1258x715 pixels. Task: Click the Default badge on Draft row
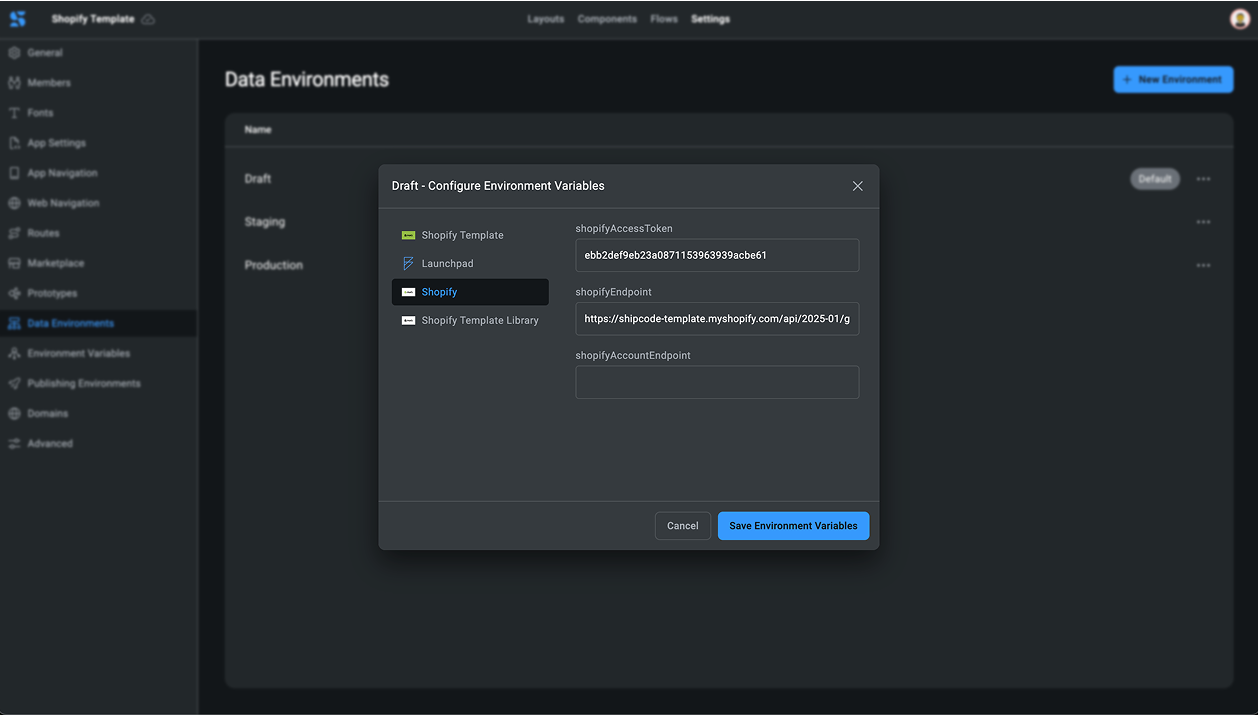pyautogui.click(x=1155, y=179)
